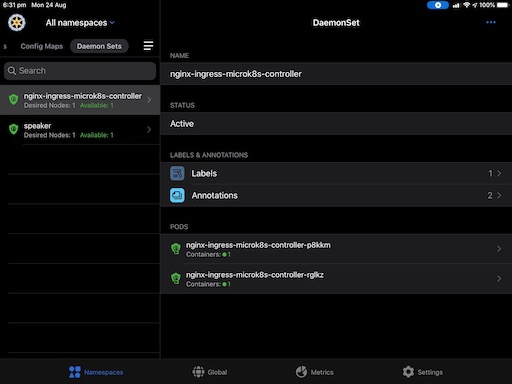This screenshot has height=384, width=512.
Task: Open the three-dots more options menu
Action: coord(491,22)
